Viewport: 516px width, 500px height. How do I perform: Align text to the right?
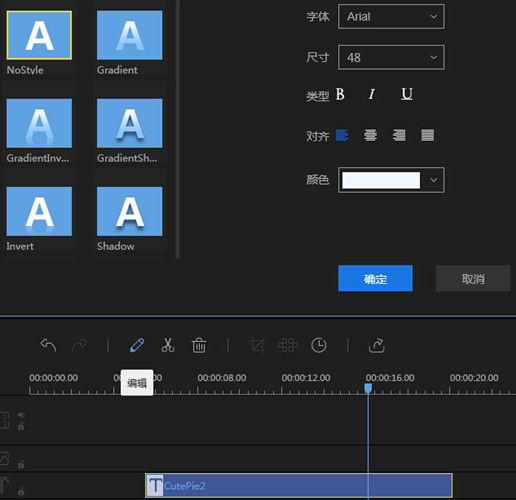pyautogui.click(x=399, y=135)
